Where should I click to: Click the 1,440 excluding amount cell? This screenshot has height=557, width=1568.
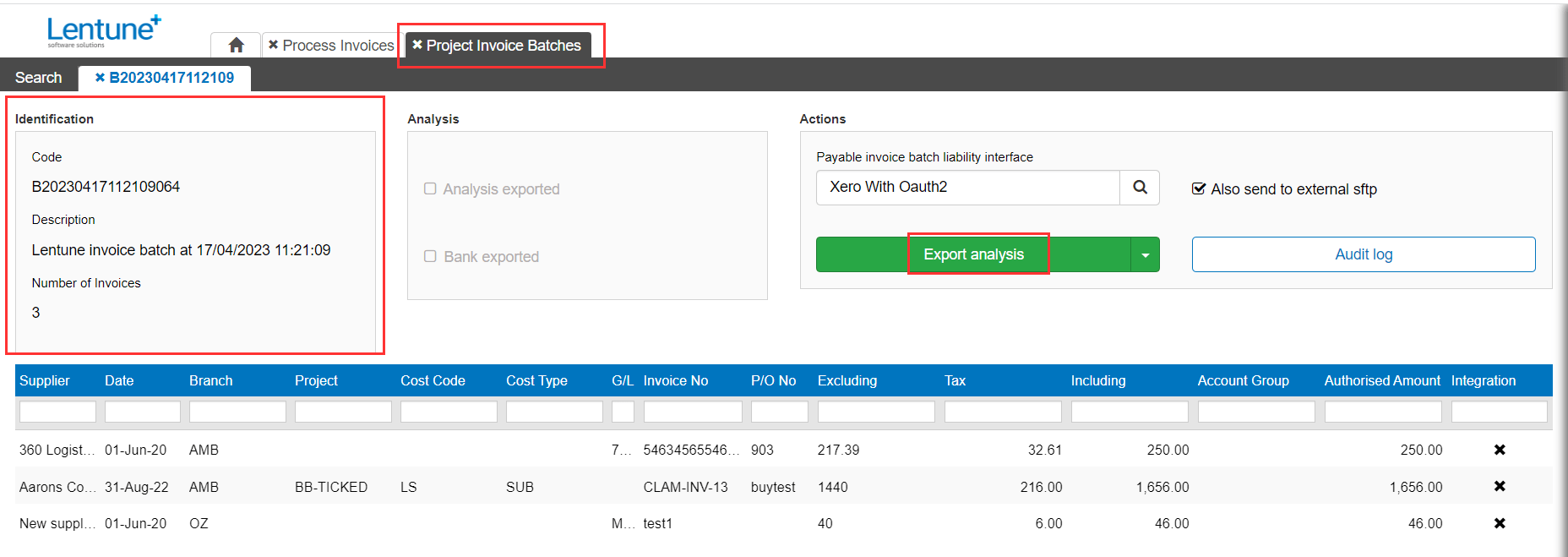tap(832, 487)
